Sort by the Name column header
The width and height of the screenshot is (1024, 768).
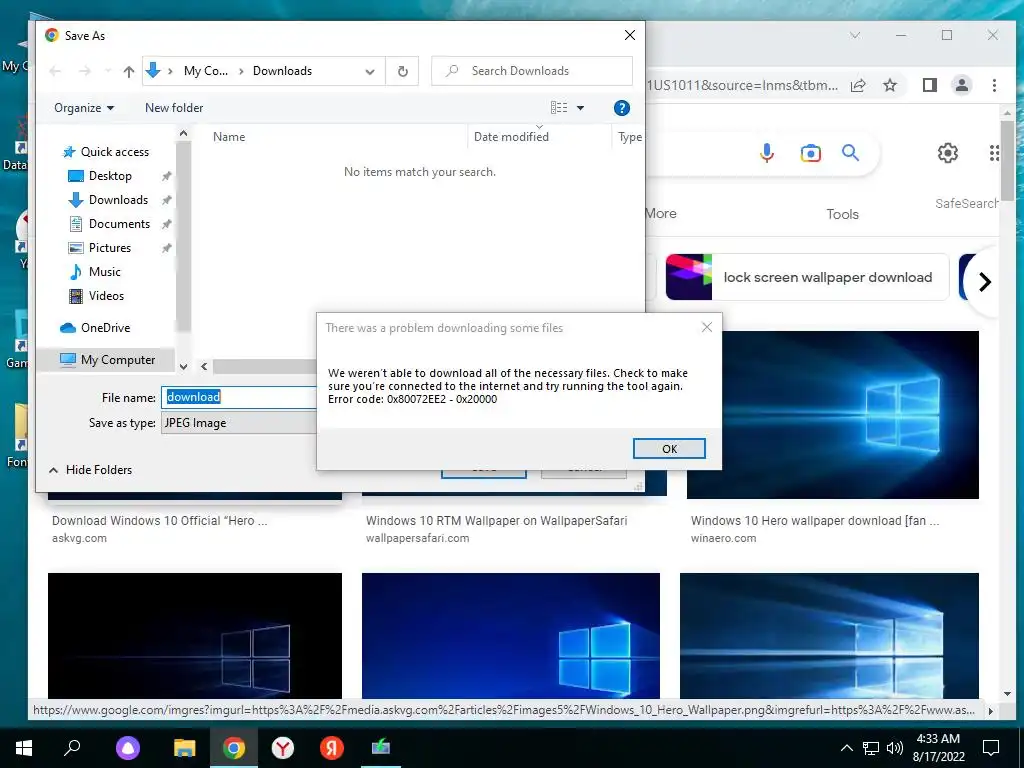(229, 136)
